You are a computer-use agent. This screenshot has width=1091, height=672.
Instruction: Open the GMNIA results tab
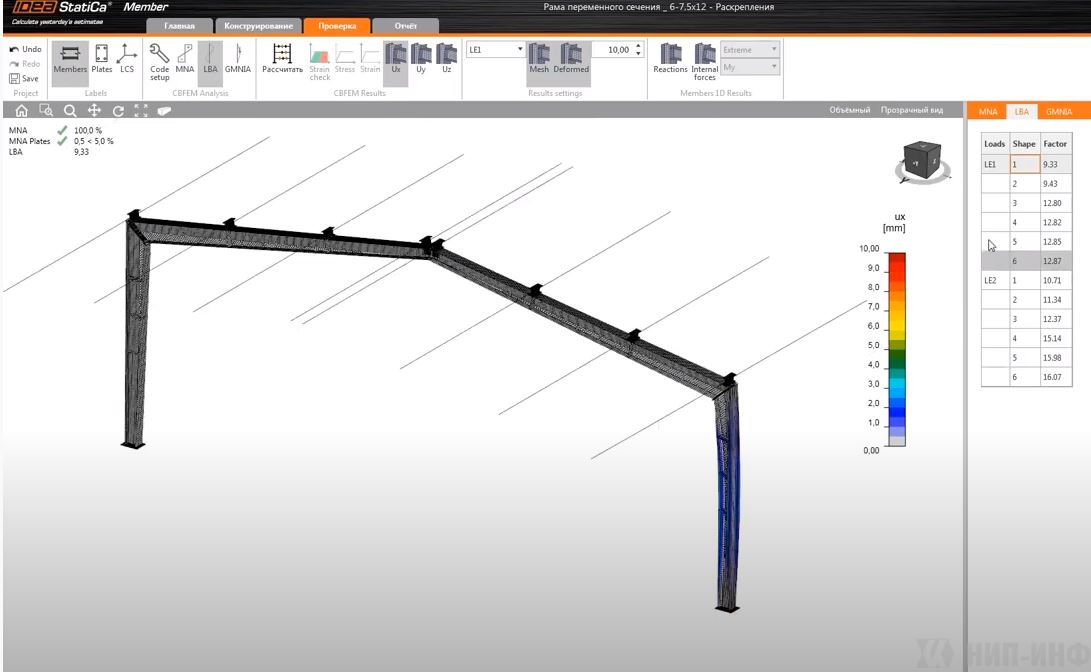coord(1059,112)
